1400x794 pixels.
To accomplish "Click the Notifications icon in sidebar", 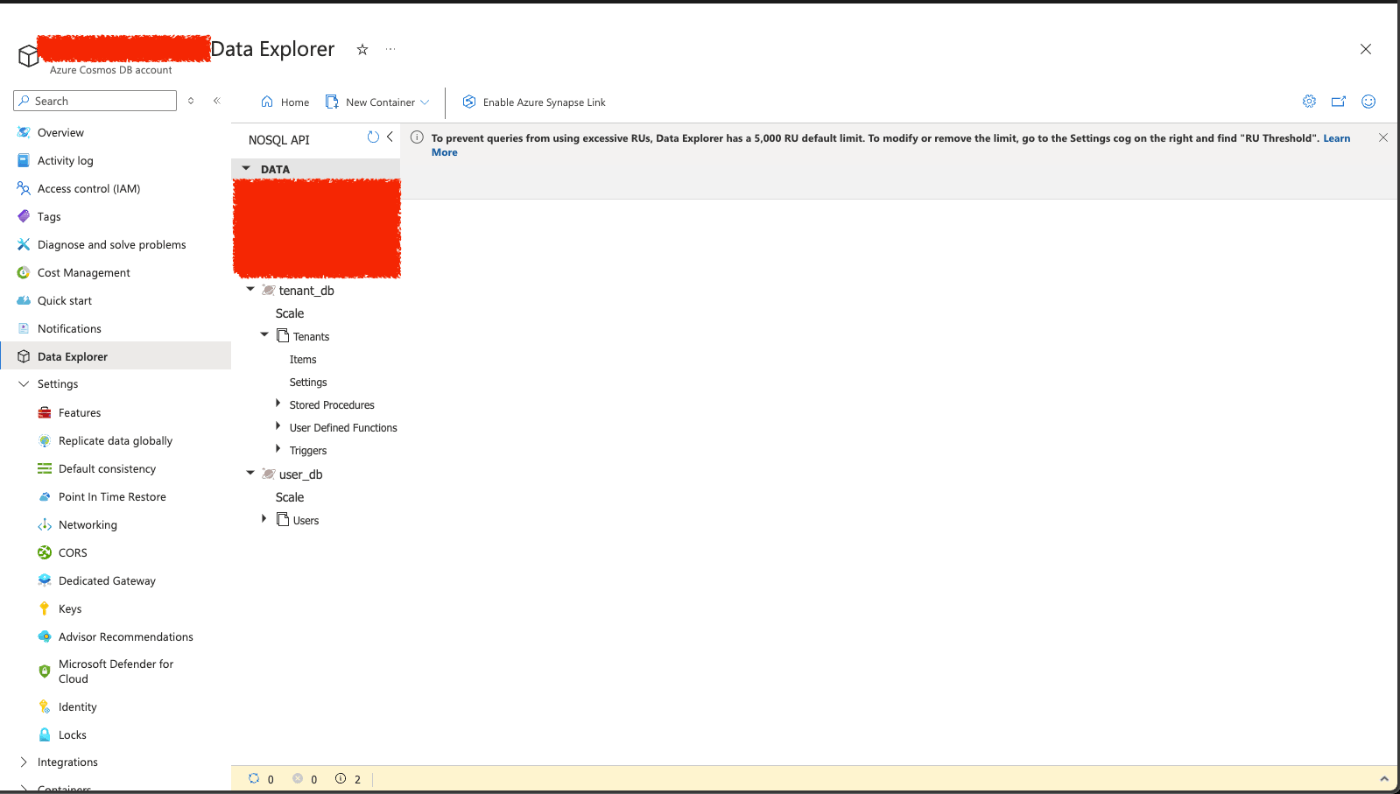I will tap(24, 328).
